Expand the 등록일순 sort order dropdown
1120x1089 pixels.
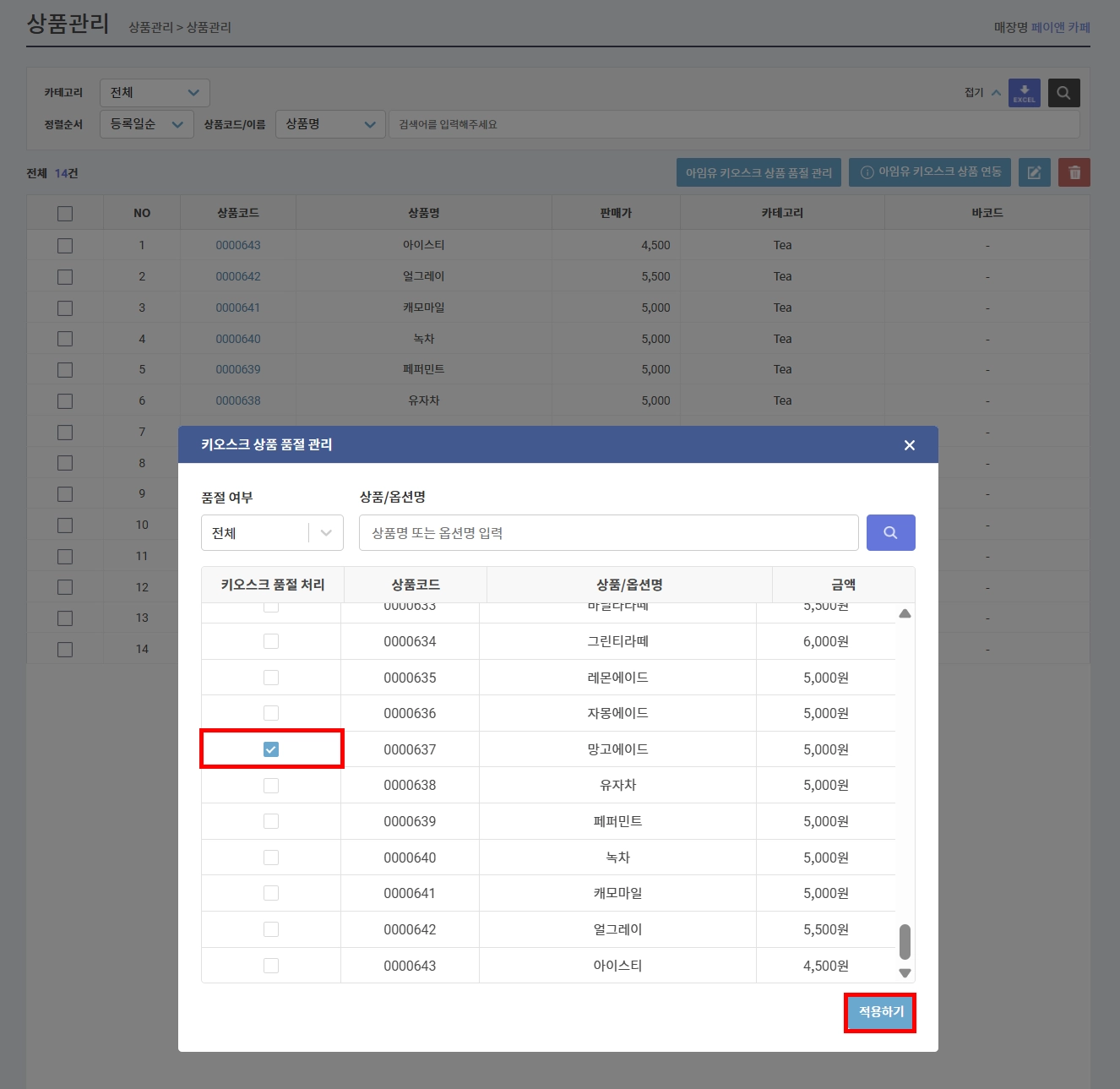pos(147,124)
